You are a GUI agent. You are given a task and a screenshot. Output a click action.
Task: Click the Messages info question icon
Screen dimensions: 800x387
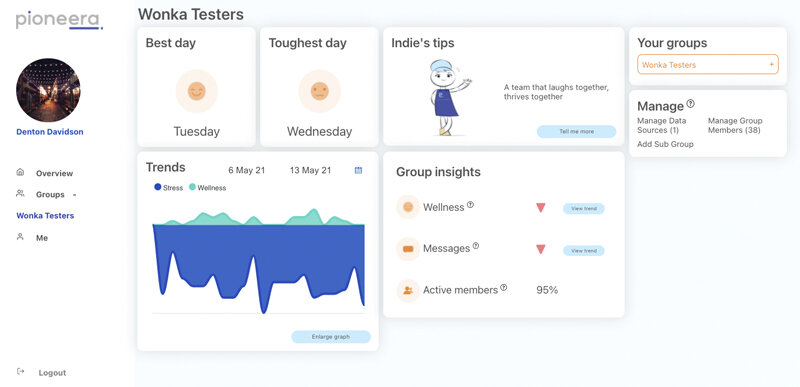476,246
